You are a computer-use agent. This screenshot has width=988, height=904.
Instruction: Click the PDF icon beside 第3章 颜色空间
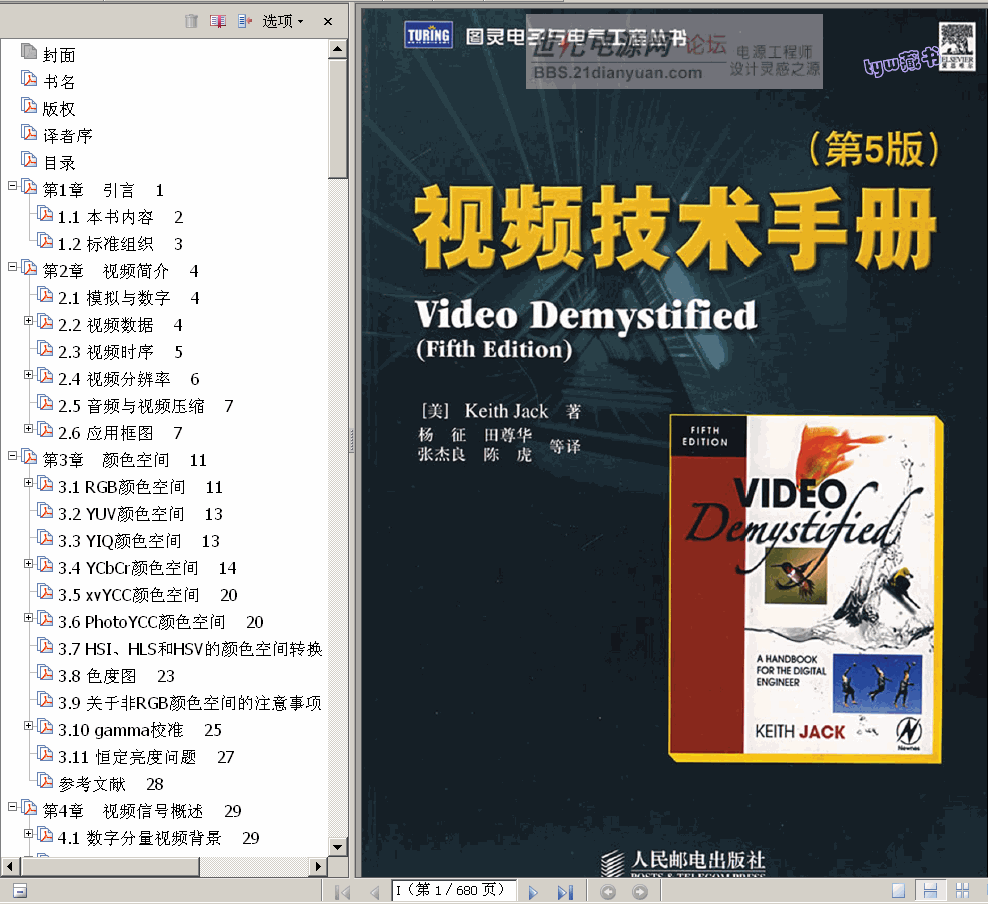point(29,457)
